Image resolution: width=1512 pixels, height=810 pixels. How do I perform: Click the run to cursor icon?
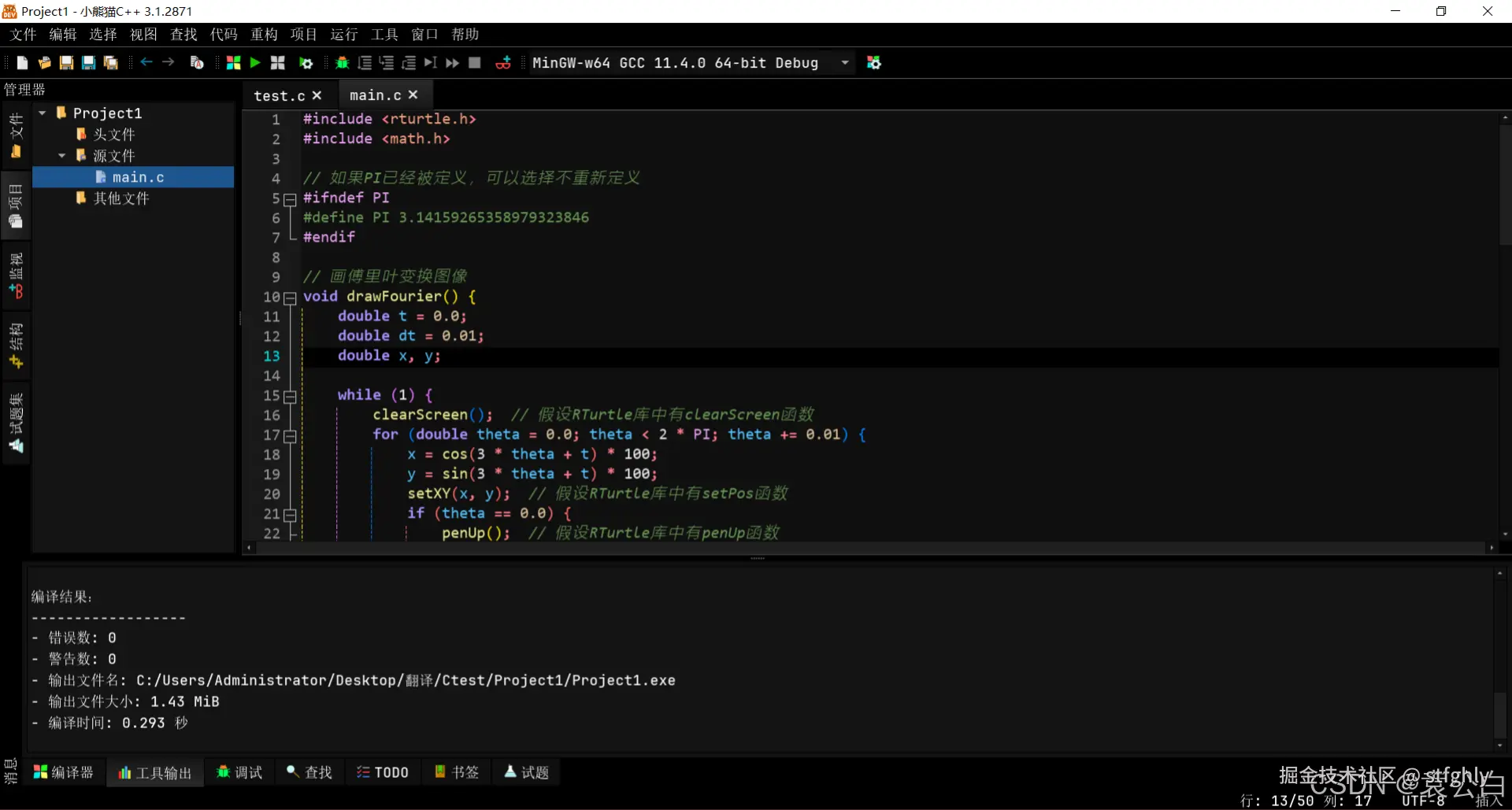430,63
